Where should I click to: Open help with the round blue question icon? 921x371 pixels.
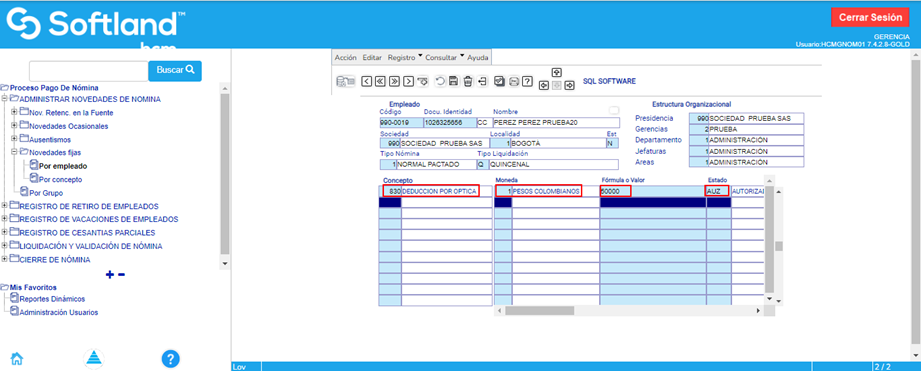(170, 359)
